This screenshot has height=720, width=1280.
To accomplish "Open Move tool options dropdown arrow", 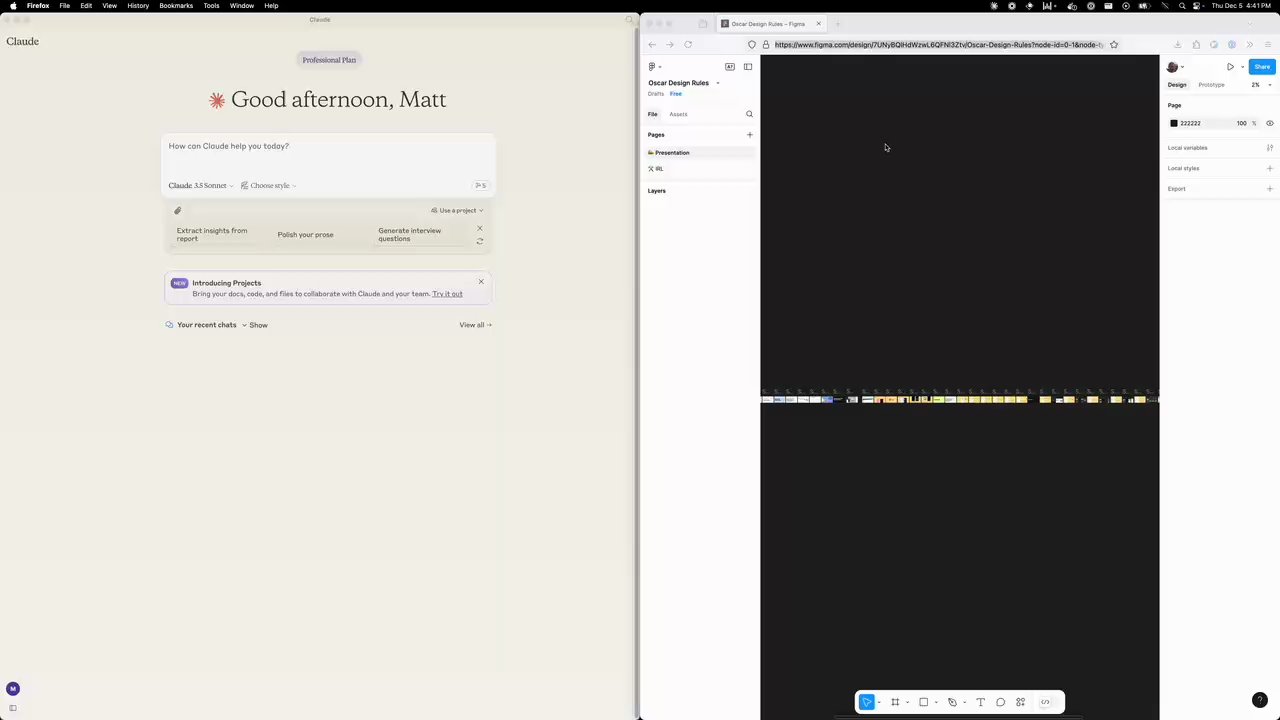I will click(879, 702).
